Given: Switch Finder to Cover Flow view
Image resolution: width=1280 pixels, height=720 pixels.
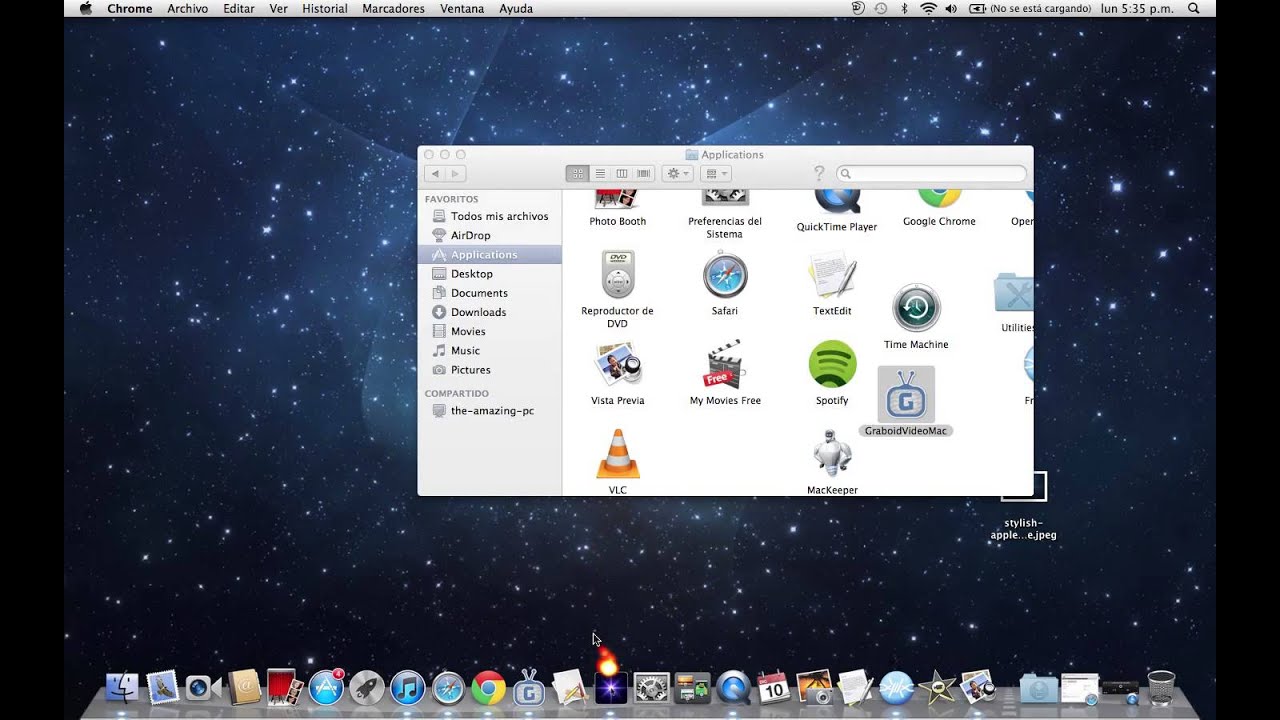Looking at the screenshot, I should click(x=644, y=174).
